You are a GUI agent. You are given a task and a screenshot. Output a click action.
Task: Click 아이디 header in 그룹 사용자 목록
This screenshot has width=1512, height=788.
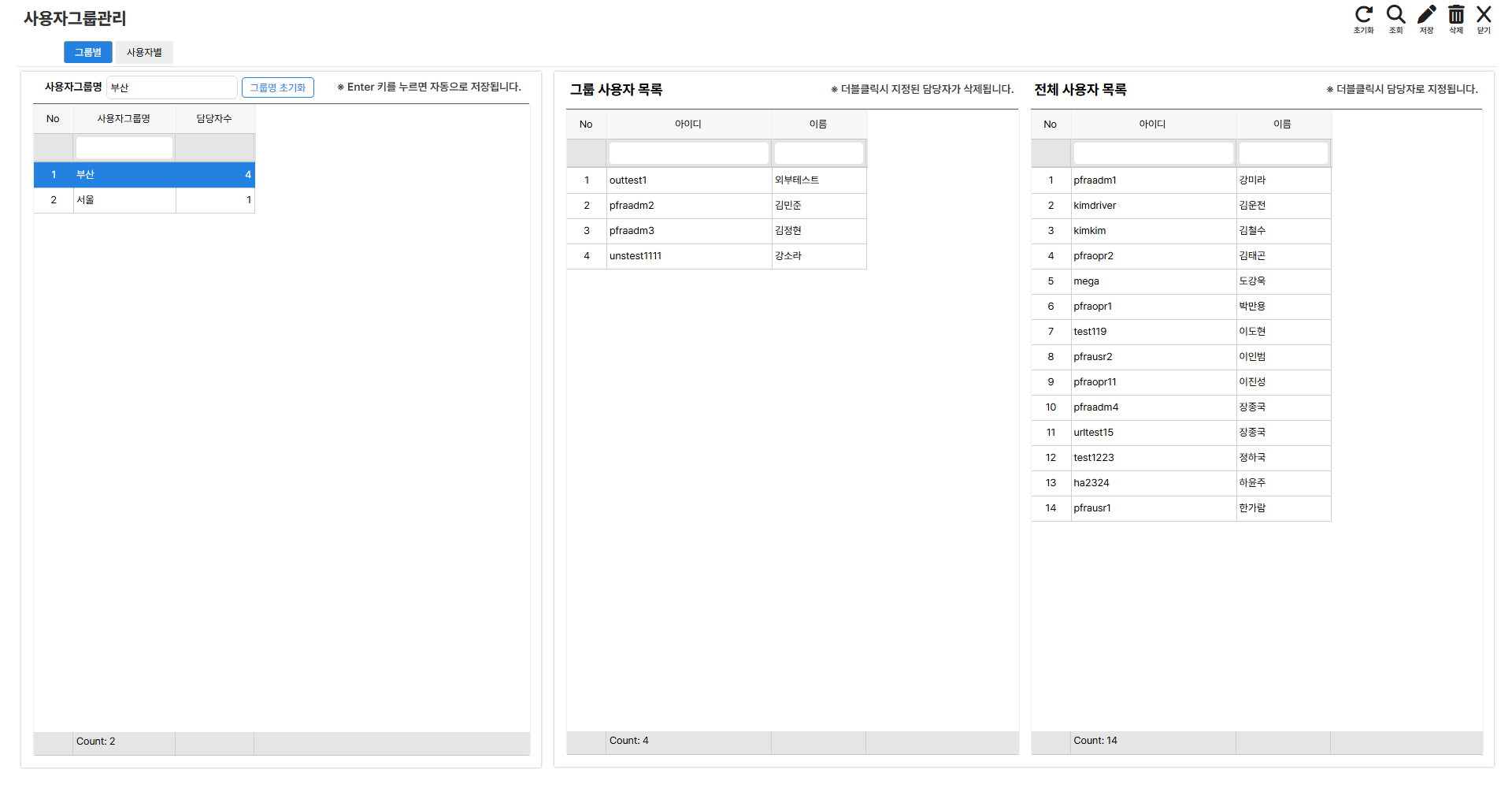click(x=688, y=125)
